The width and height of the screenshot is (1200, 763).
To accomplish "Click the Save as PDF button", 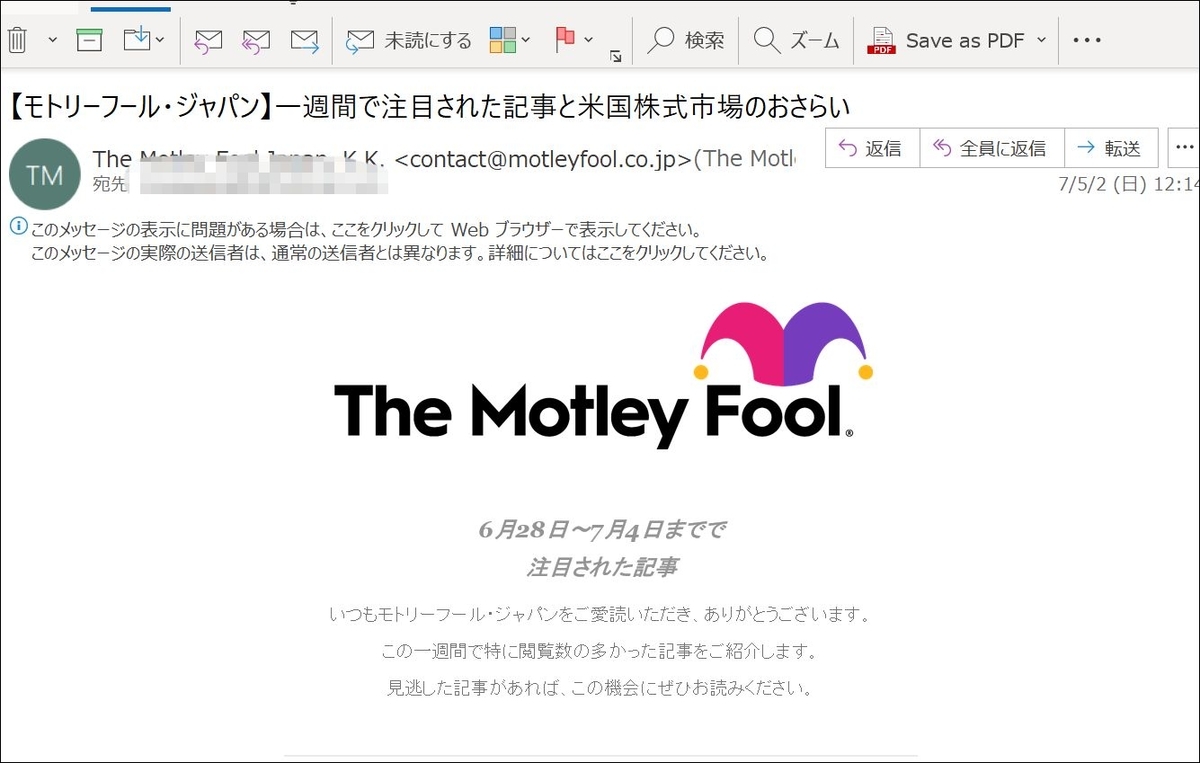I will click(945, 41).
